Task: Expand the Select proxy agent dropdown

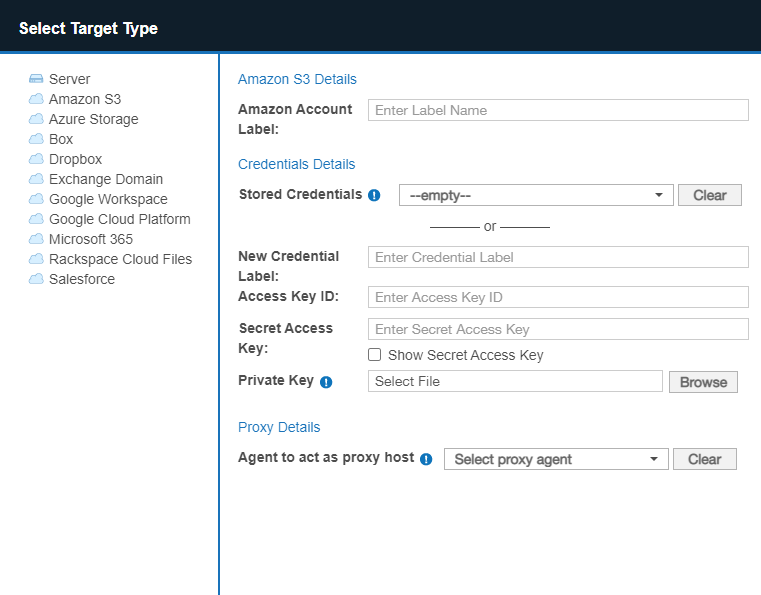Action: [x=556, y=459]
